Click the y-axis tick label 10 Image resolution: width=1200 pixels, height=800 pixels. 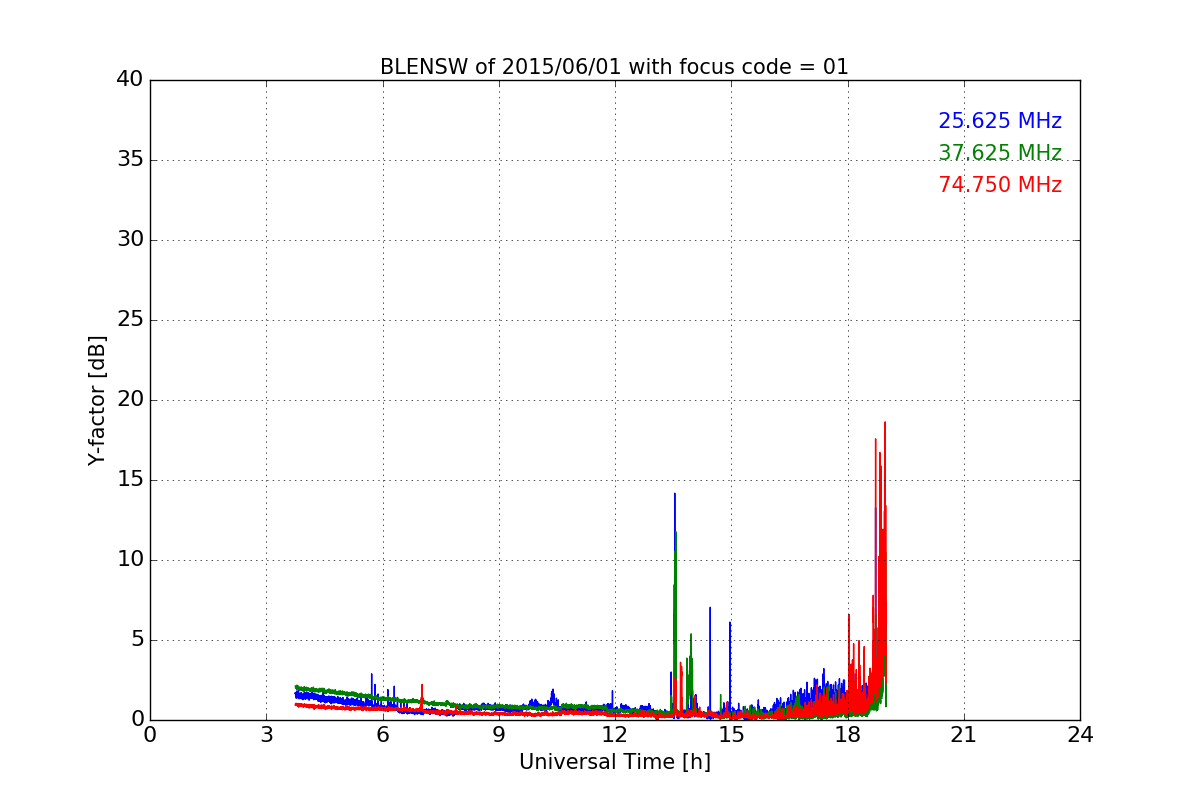tap(129, 560)
